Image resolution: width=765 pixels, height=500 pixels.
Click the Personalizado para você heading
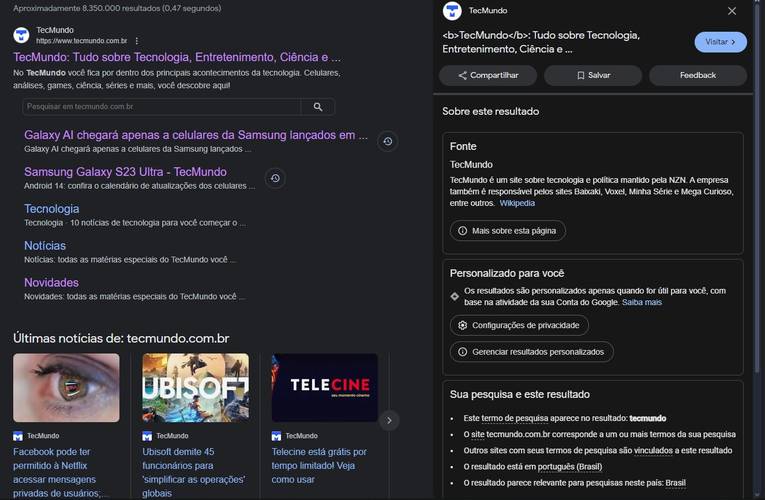click(507, 274)
